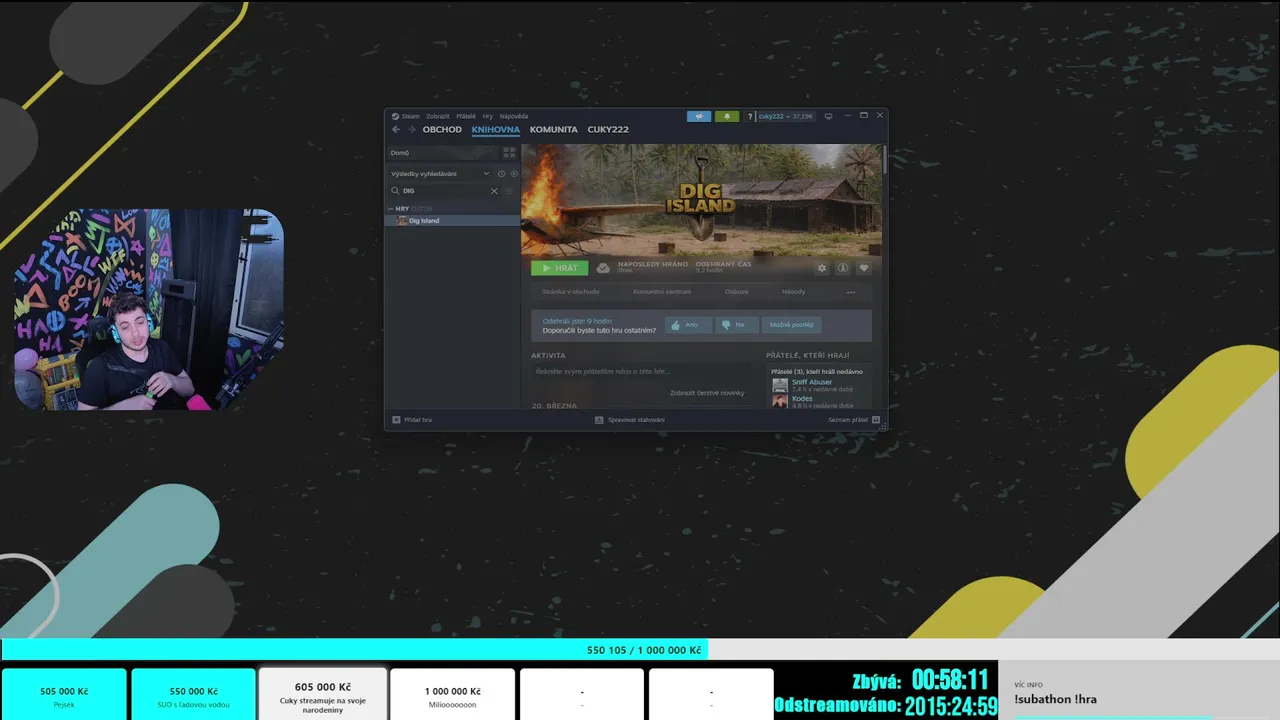Click the cloud sync status icon

[603, 268]
